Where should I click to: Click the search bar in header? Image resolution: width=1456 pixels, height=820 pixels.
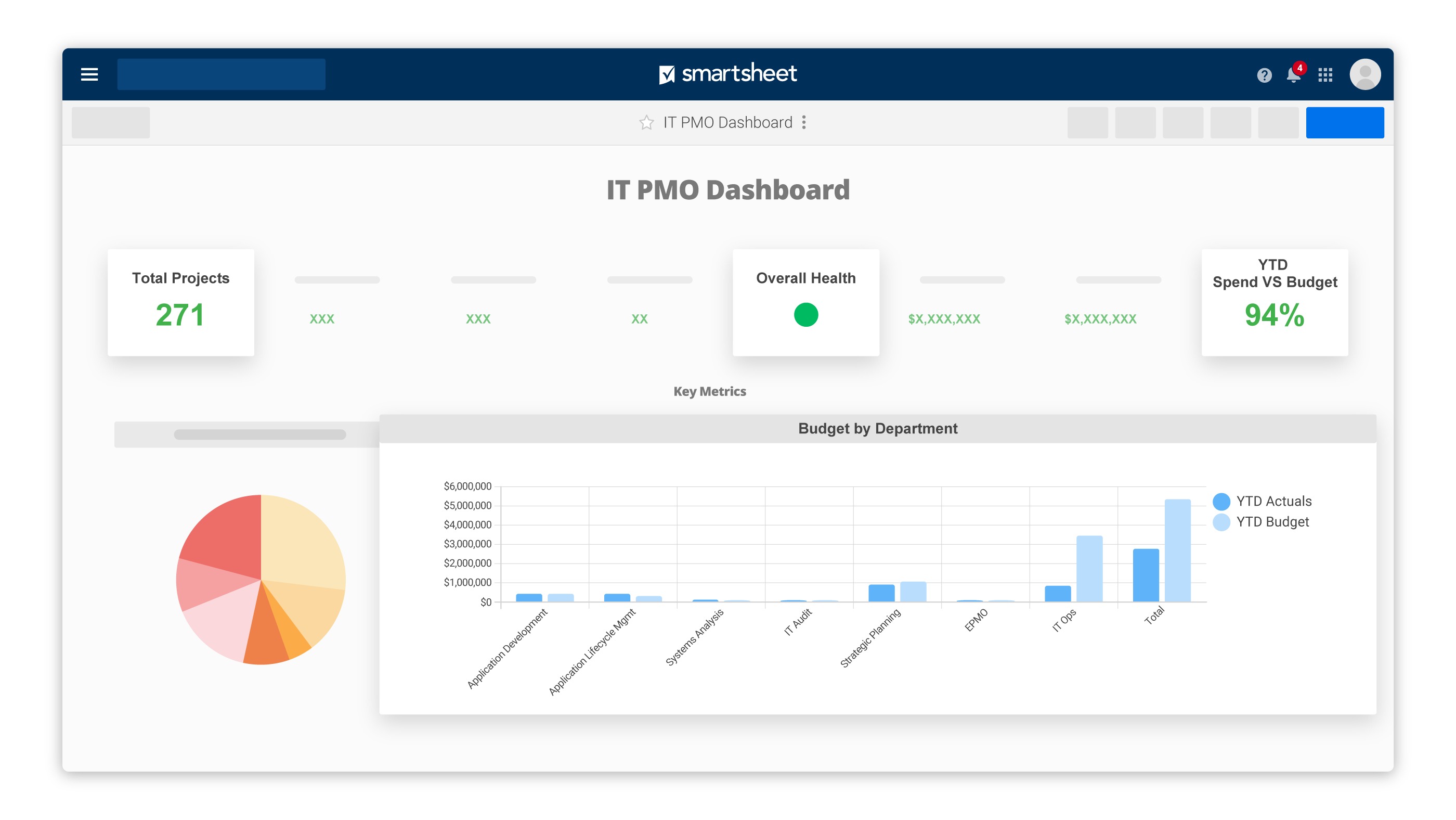[221, 74]
